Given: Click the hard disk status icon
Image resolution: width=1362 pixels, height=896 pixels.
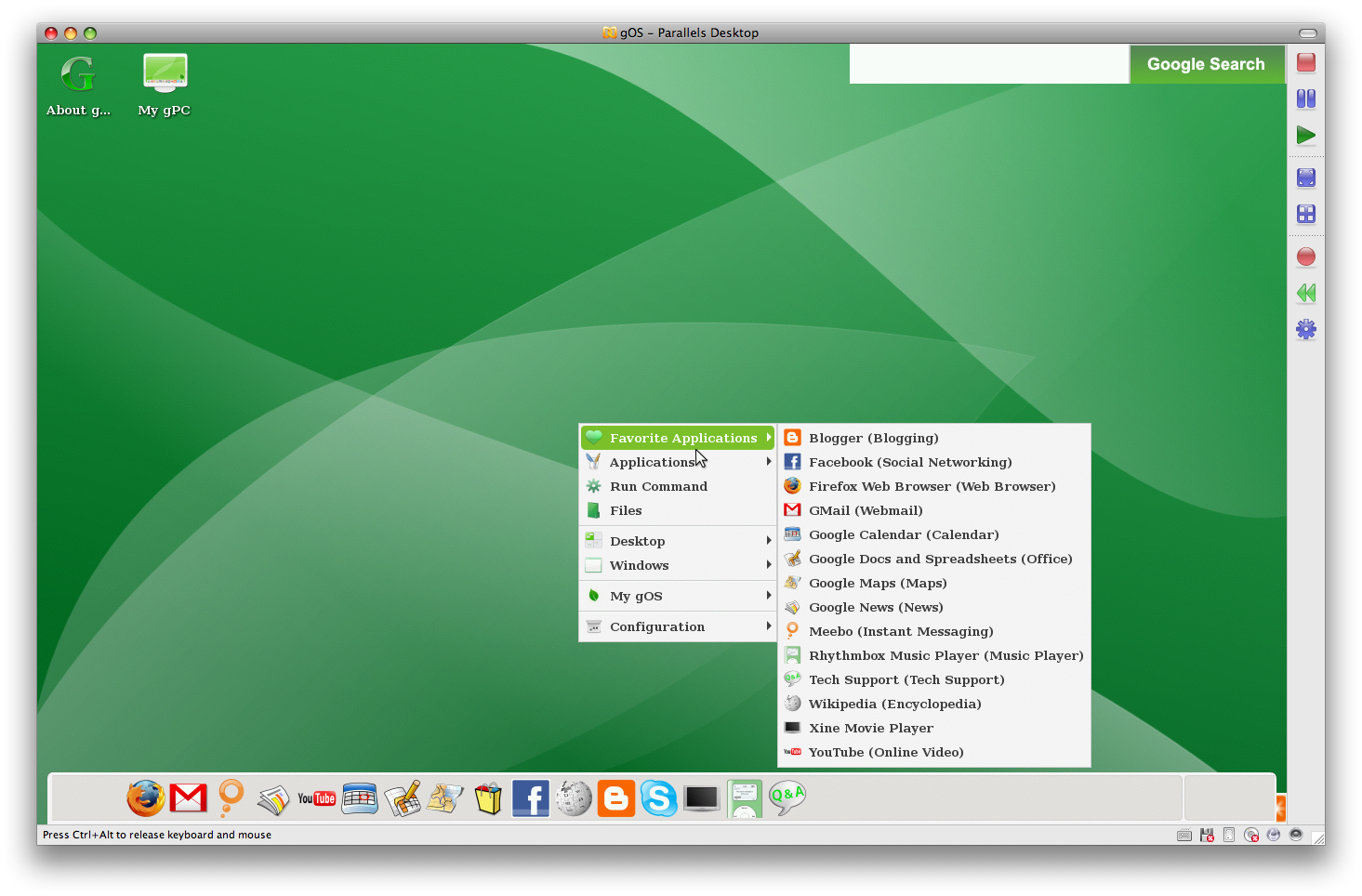Looking at the screenshot, I should point(1229,835).
